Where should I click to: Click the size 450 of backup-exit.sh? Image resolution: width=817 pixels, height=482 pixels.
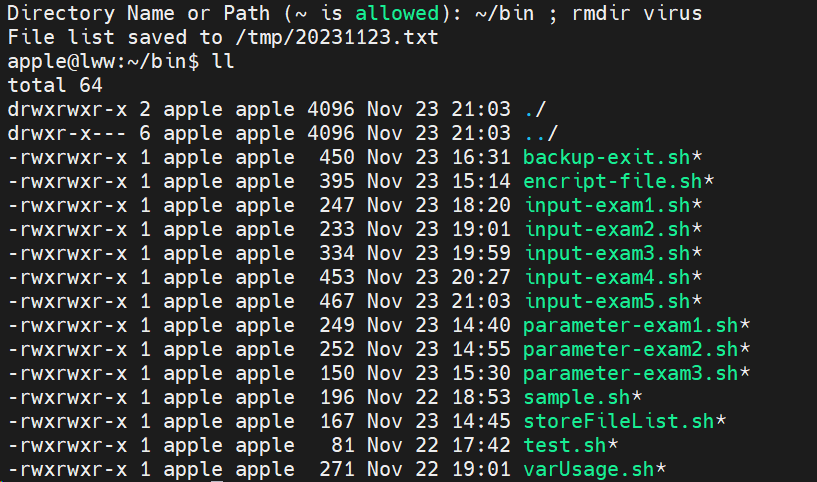337,157
